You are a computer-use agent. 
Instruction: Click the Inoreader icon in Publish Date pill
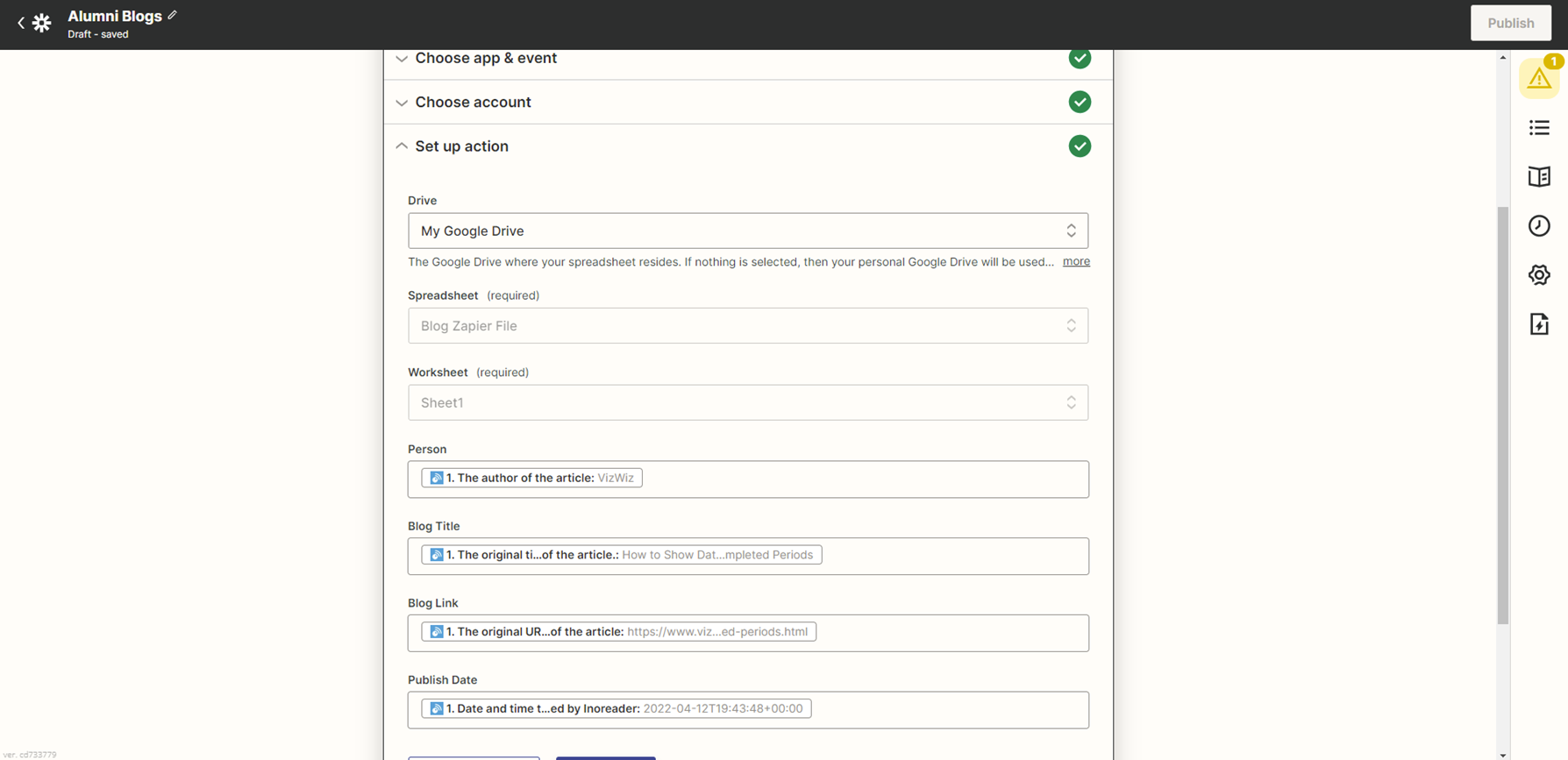pos(437,708)
